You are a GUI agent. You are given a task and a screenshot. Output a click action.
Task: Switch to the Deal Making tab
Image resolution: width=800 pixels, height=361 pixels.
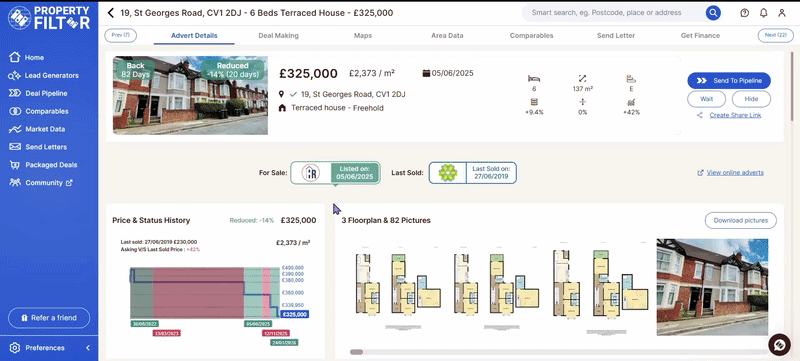pyautogui.click(x=279, y=36)
